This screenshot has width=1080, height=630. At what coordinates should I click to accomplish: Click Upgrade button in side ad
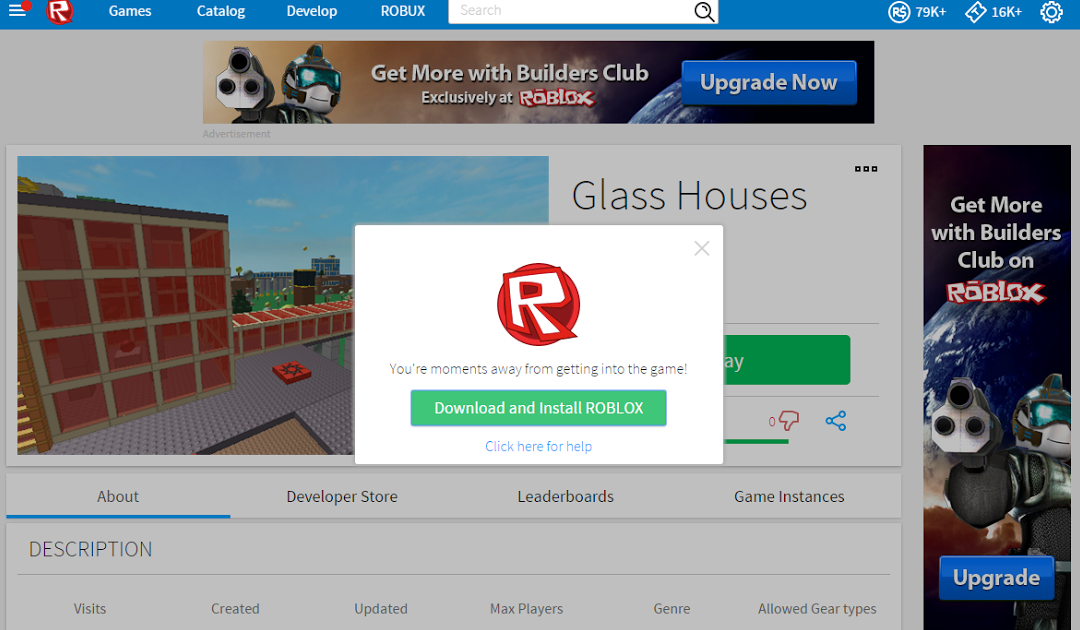(996, 578)
